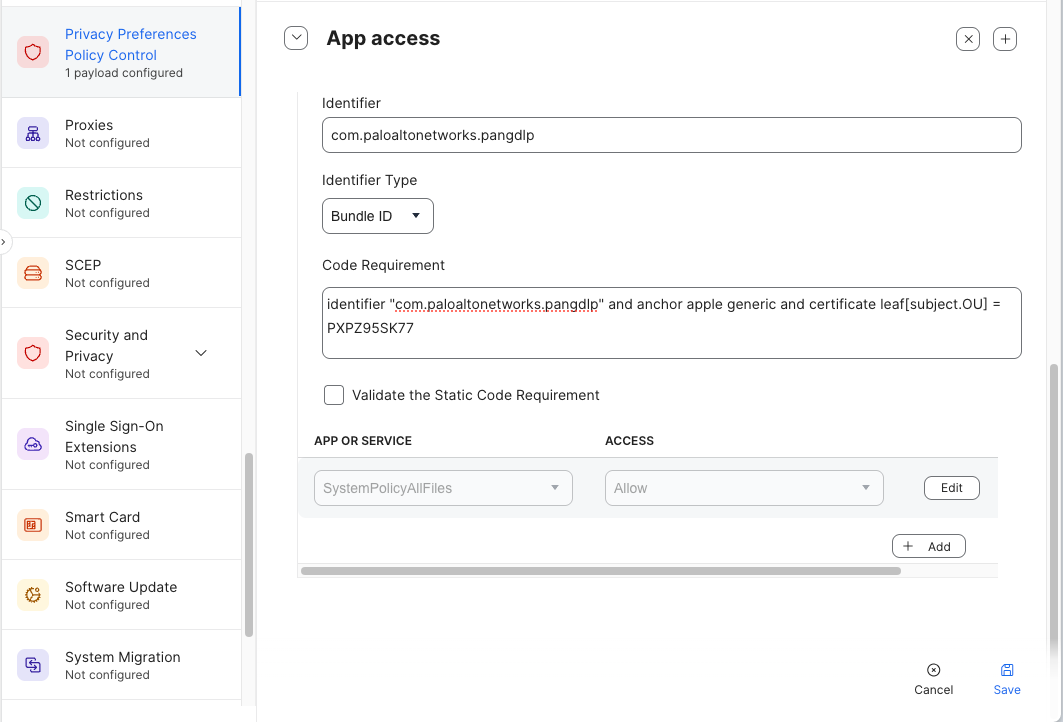
Task: Open the SystemPolicyAllFiles service dropdown
Action: click(x=443, y=488)
